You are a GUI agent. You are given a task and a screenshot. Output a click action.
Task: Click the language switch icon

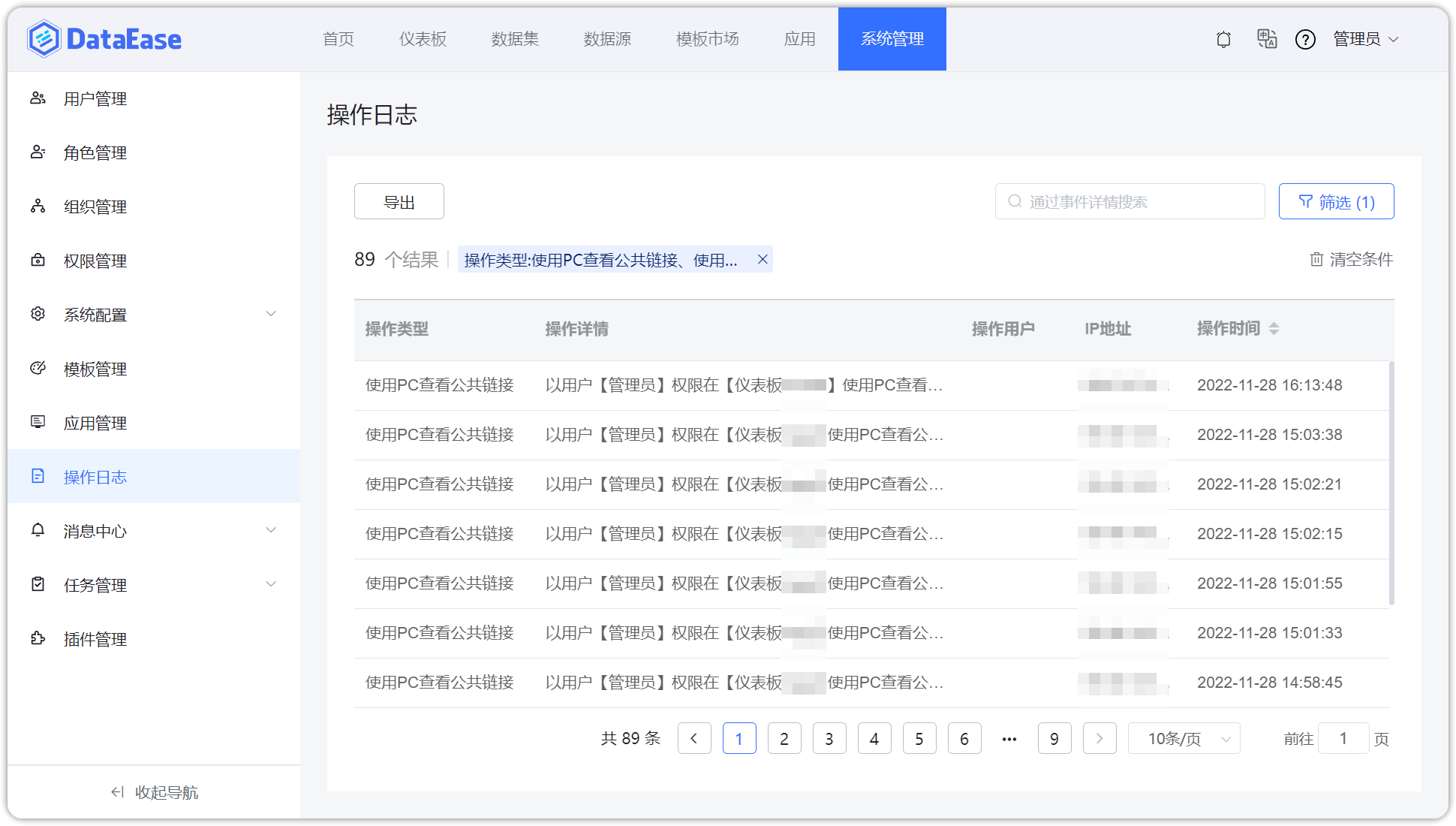[1267, 39]
